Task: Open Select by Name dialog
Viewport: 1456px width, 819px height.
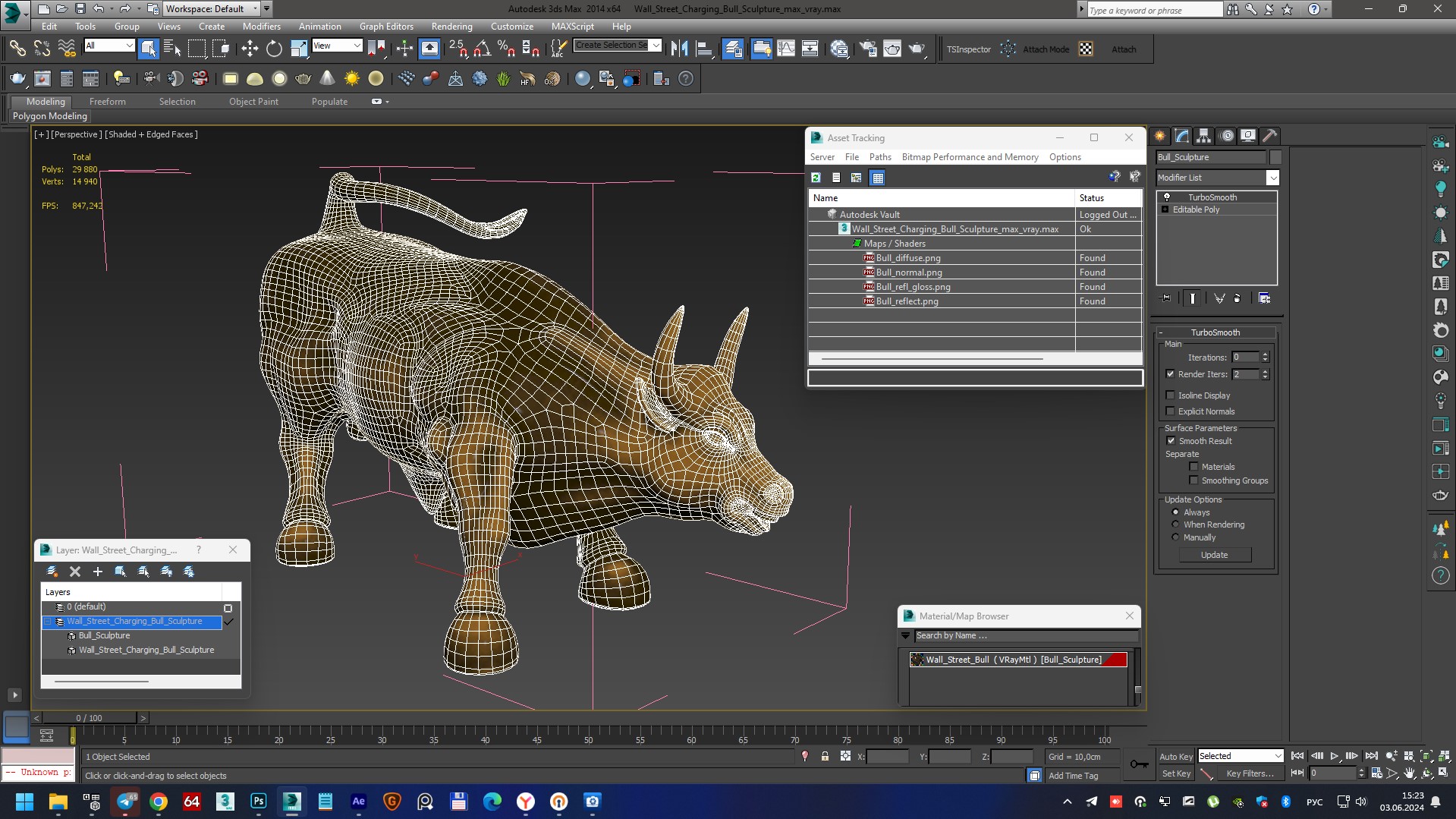Action: [x=172, y=49]
